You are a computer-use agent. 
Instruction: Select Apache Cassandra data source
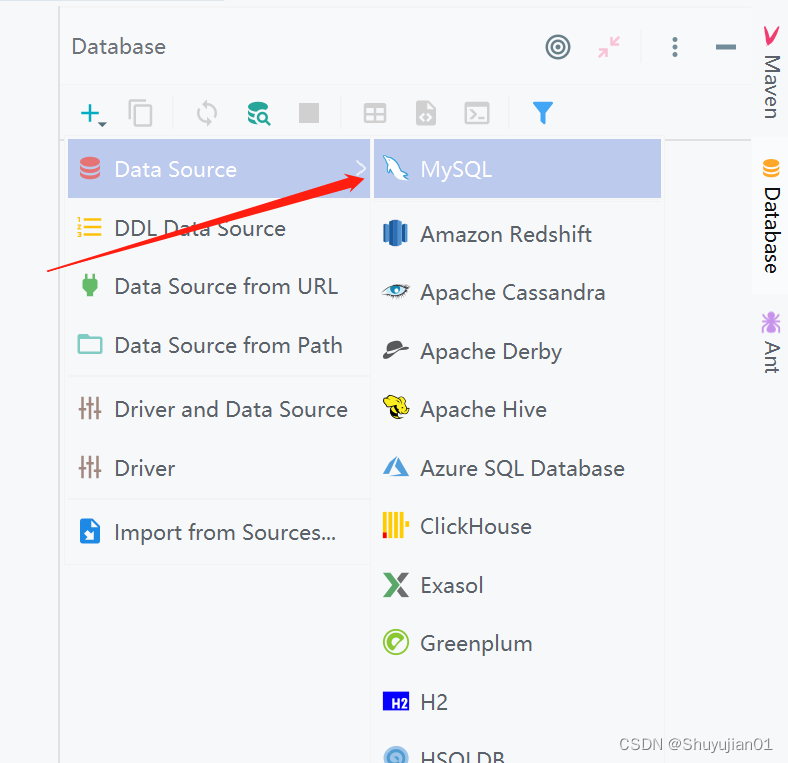point(517,293)
